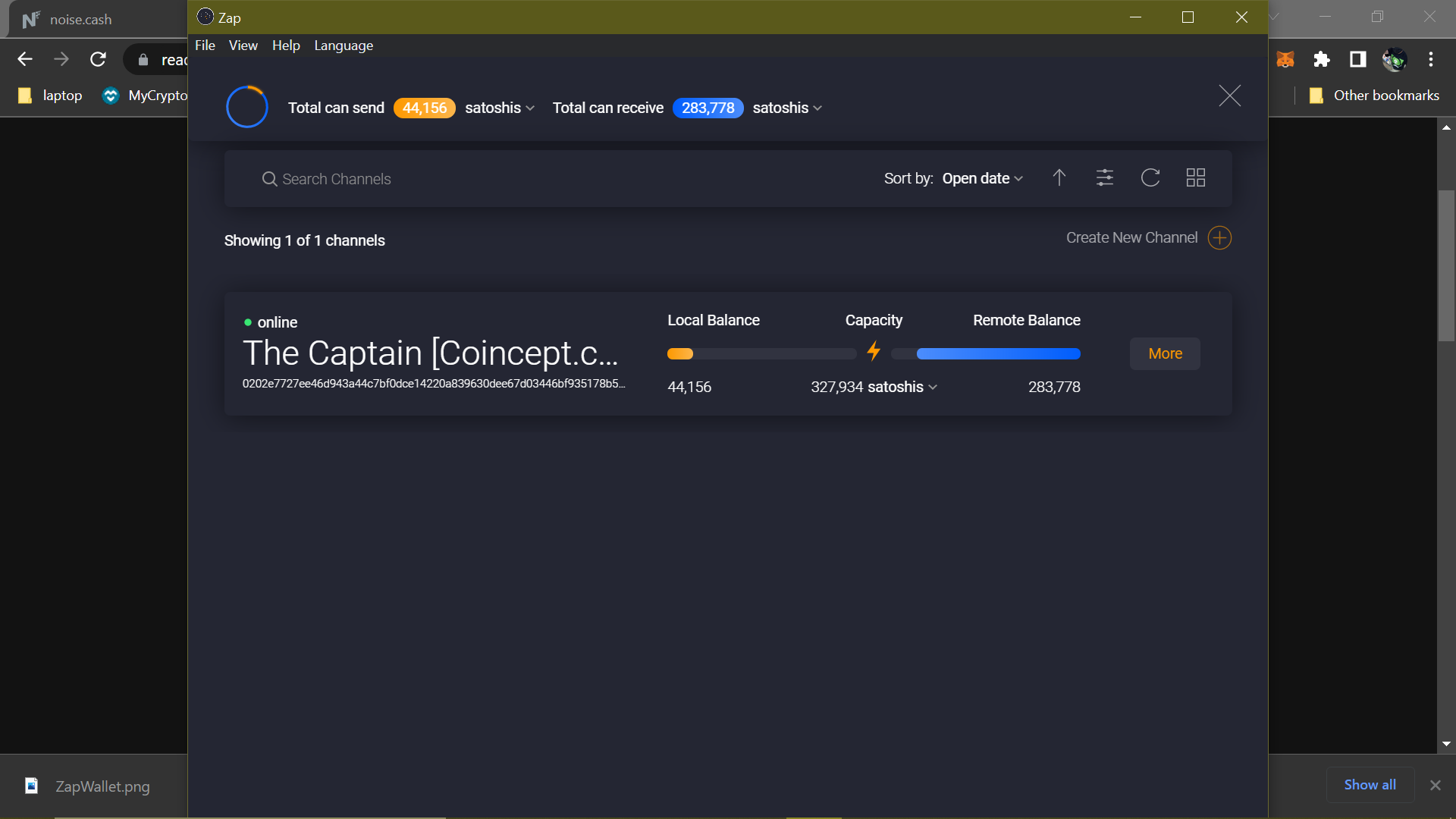Expand the Sort by Open date dropdown

(x=983, y=178)
